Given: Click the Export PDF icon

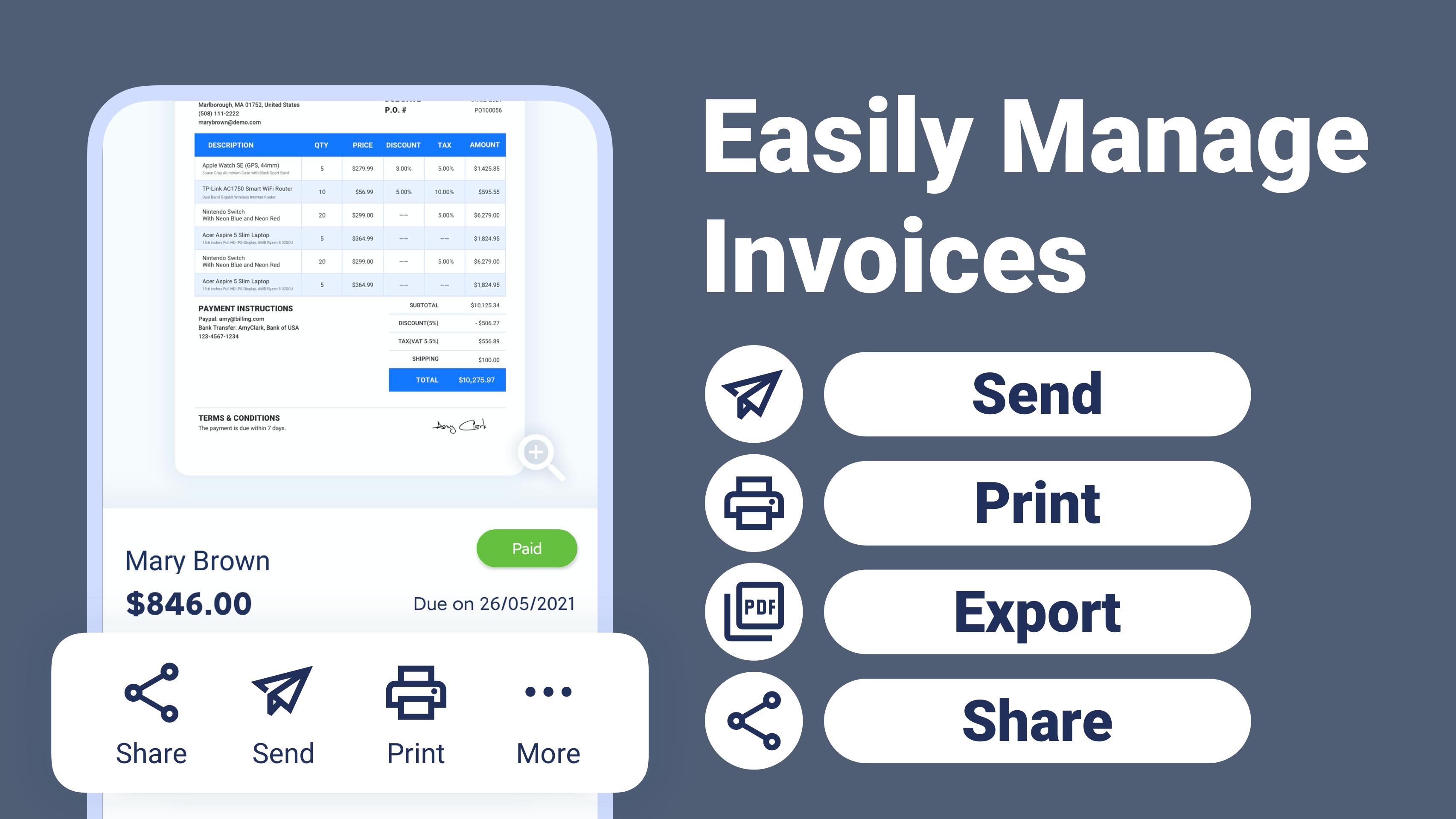Looking at the screenshot, I should pyautogui.click(x=754, y=610).
